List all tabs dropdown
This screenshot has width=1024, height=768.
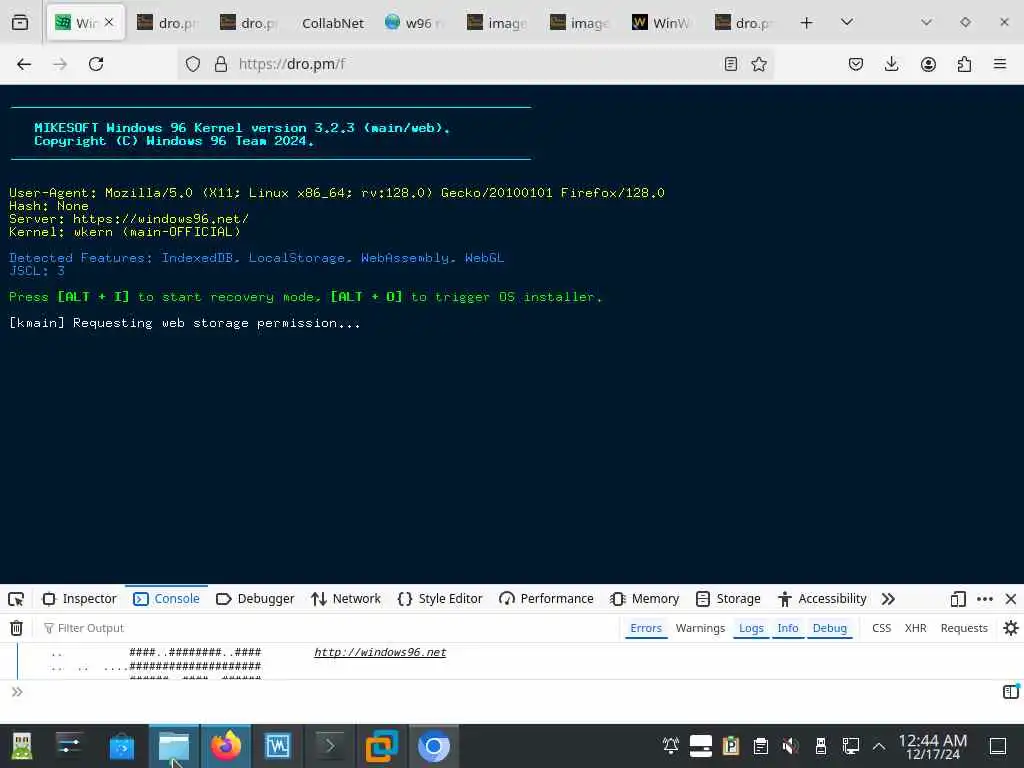[847, 22]
